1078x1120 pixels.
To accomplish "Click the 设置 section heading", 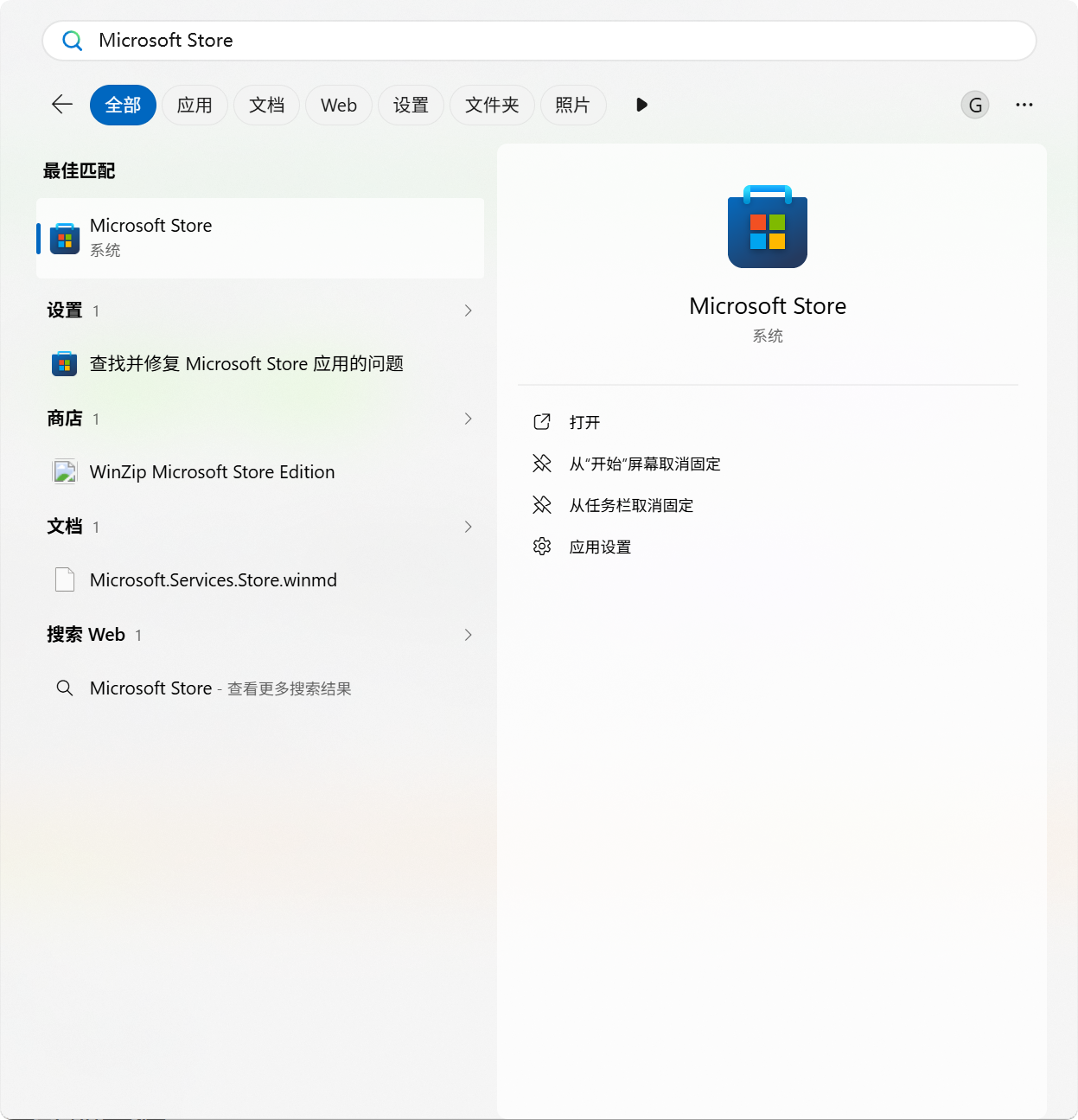I will point(65,310).
